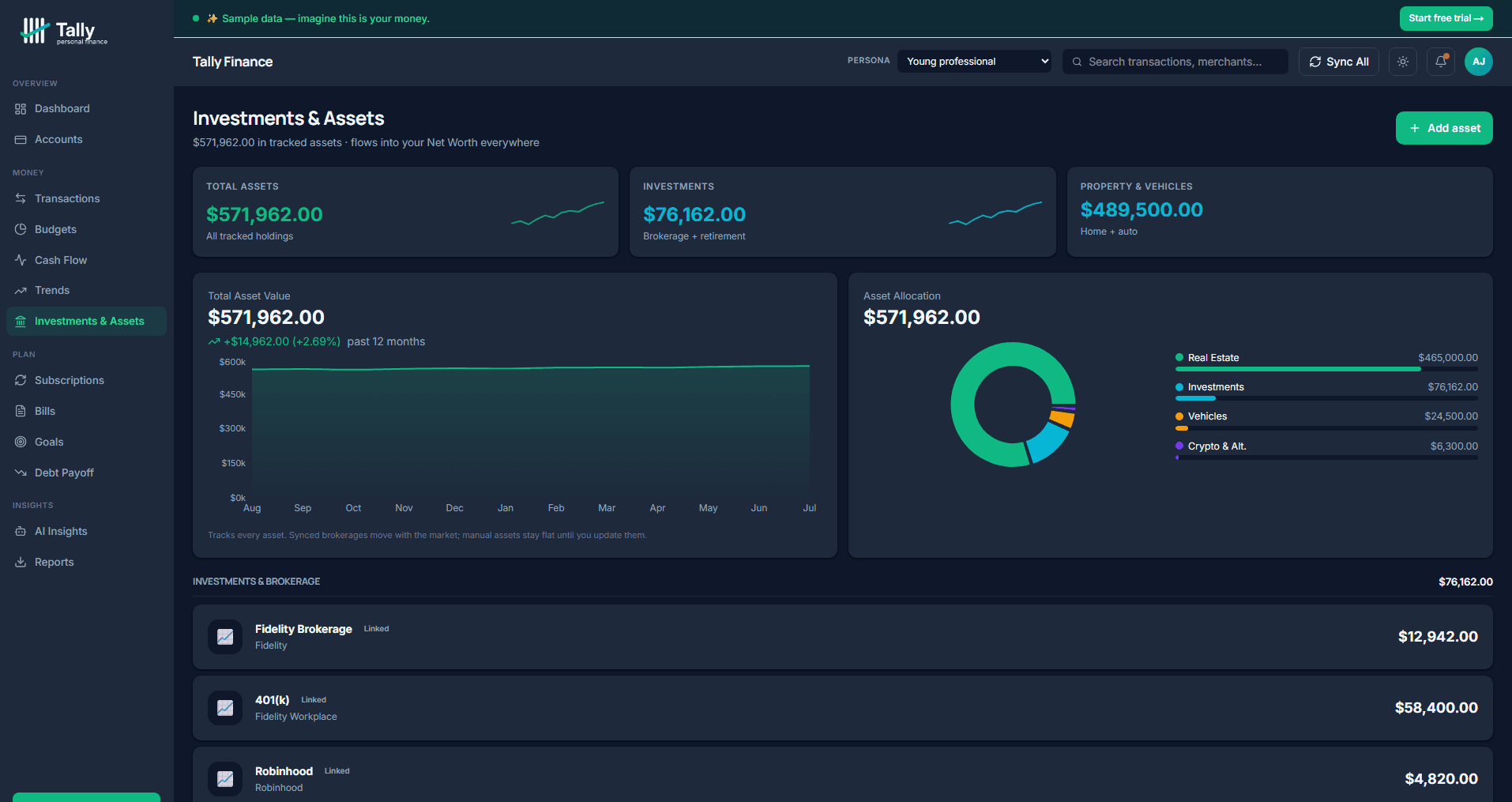The image size is (1512, 802).
Task: Click the Investments & Brokerage section heading
Action: pyautogui.click(x=256, y=582)
